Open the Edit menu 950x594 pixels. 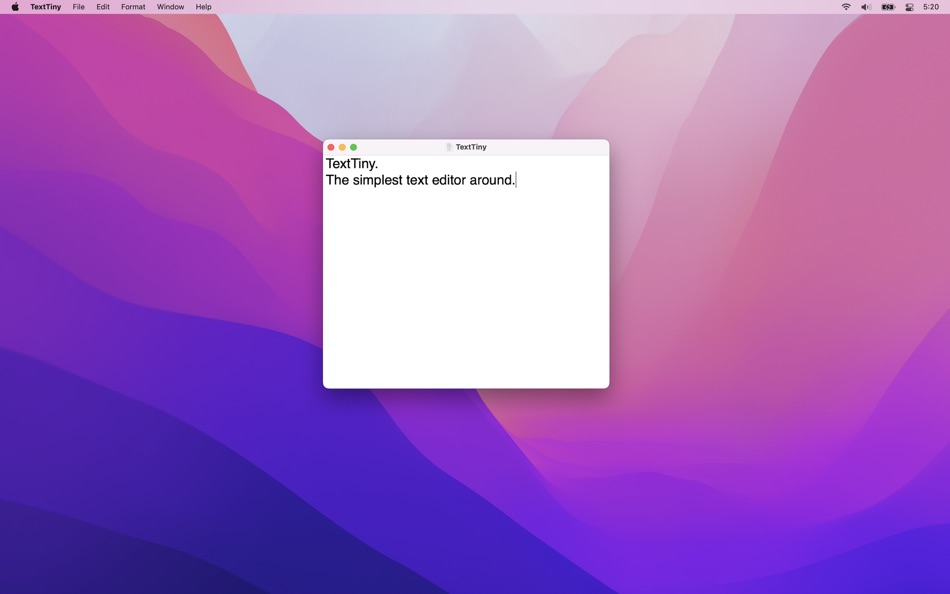103,7
